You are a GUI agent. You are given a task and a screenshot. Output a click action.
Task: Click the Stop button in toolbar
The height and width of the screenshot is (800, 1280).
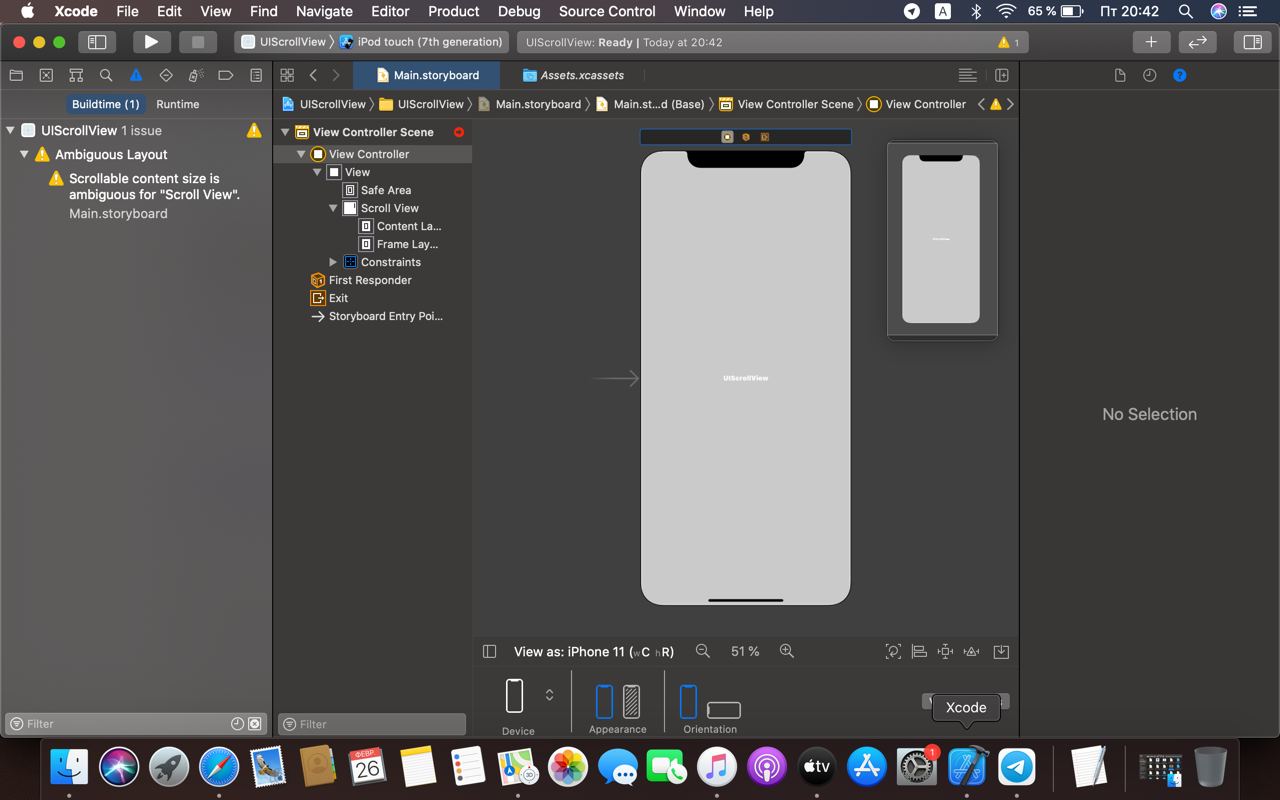(197, 42)
